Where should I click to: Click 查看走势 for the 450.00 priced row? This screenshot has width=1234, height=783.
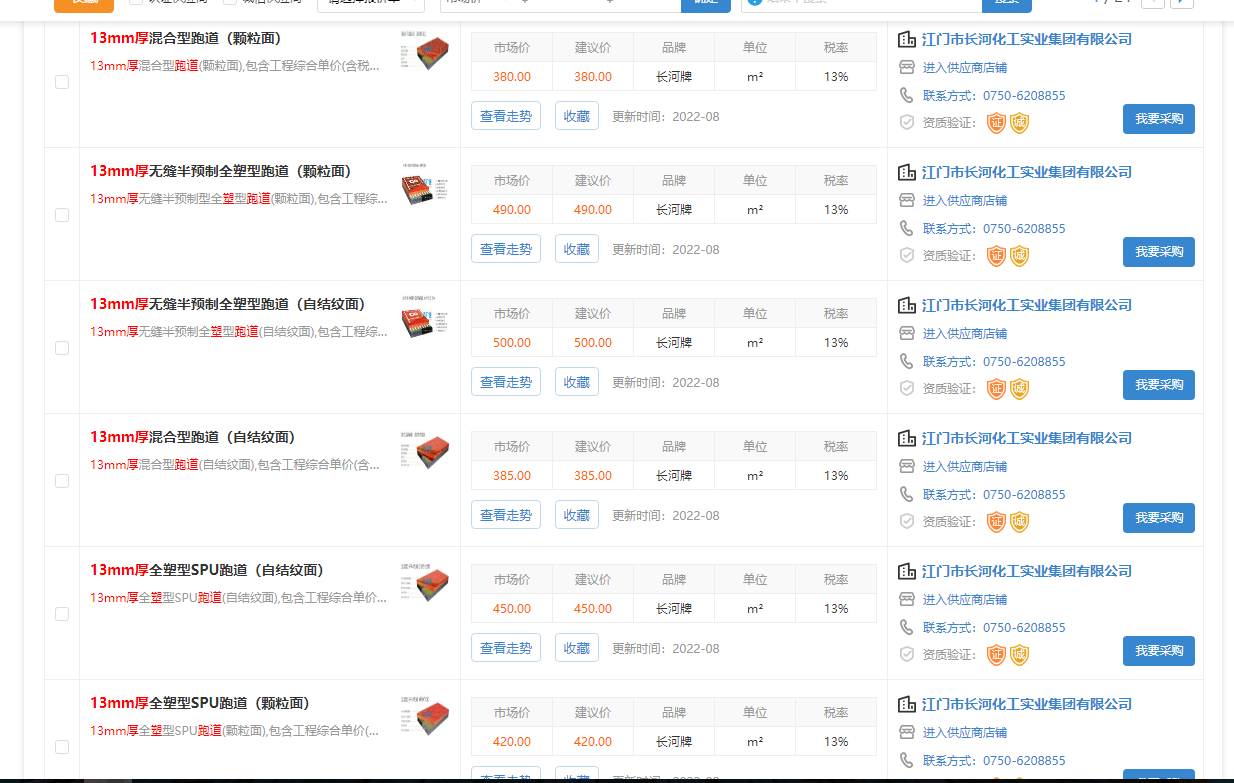point(506,648)
